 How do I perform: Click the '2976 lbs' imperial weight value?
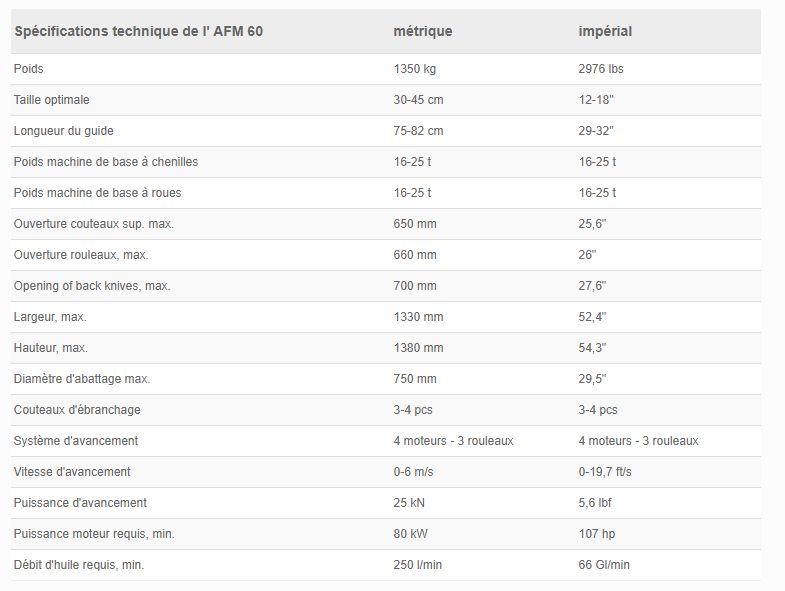pyautogui.click(x=601, y=69)
